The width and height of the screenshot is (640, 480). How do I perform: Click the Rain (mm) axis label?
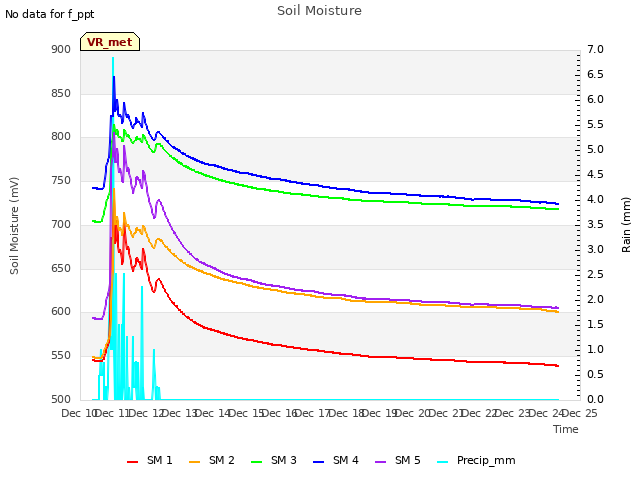626,225
